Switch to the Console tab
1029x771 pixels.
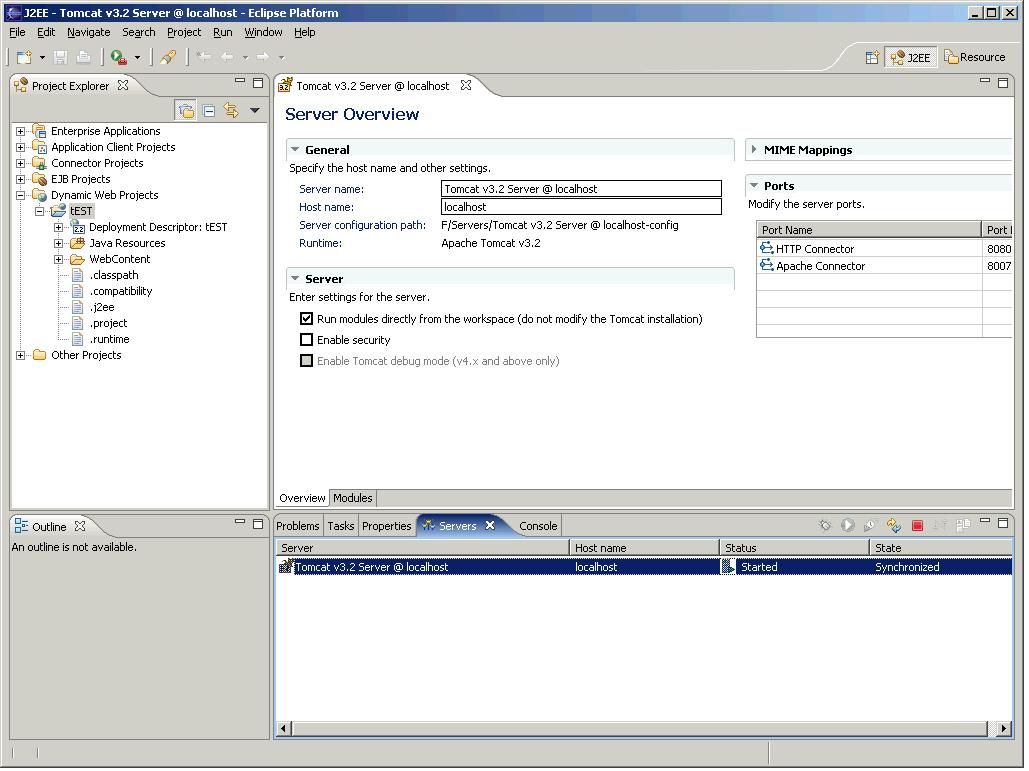tap(538, 526)
